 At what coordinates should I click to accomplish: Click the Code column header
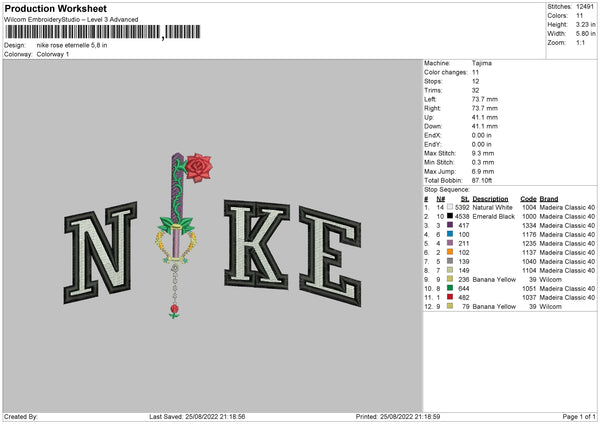click(x=528, y=199)
